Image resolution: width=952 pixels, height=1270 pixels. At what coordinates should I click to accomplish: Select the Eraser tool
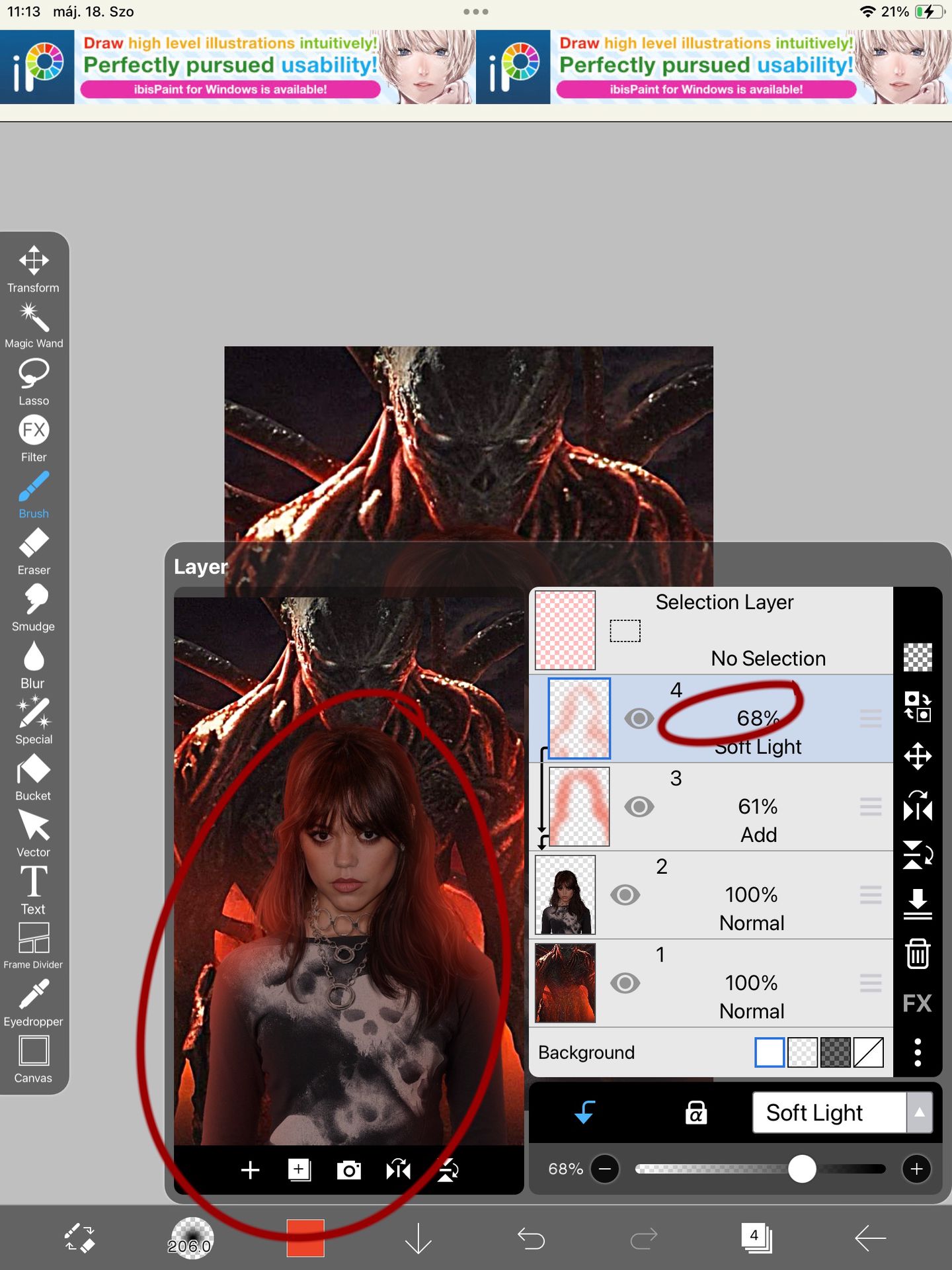(34, 552)
